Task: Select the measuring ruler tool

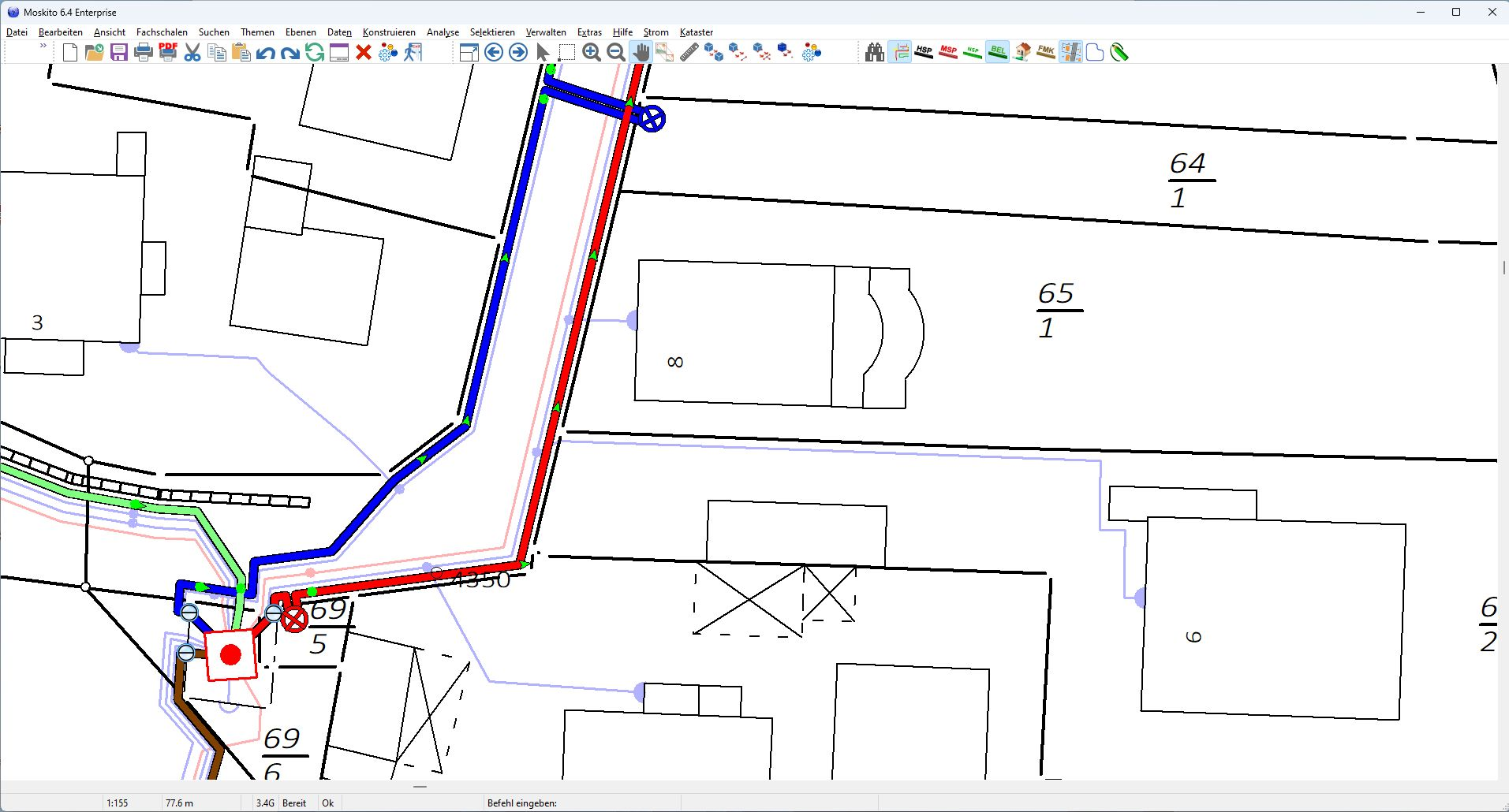Action: 689,52
